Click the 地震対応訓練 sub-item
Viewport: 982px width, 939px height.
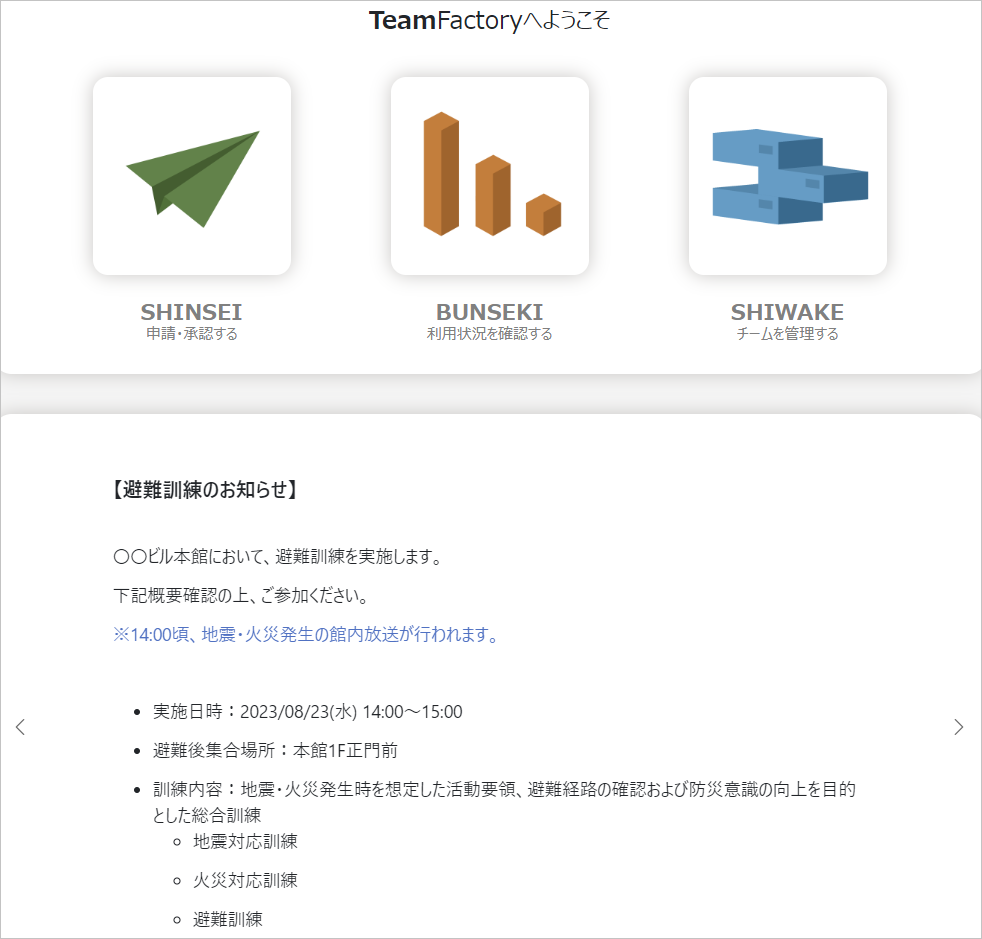point(246,841)
